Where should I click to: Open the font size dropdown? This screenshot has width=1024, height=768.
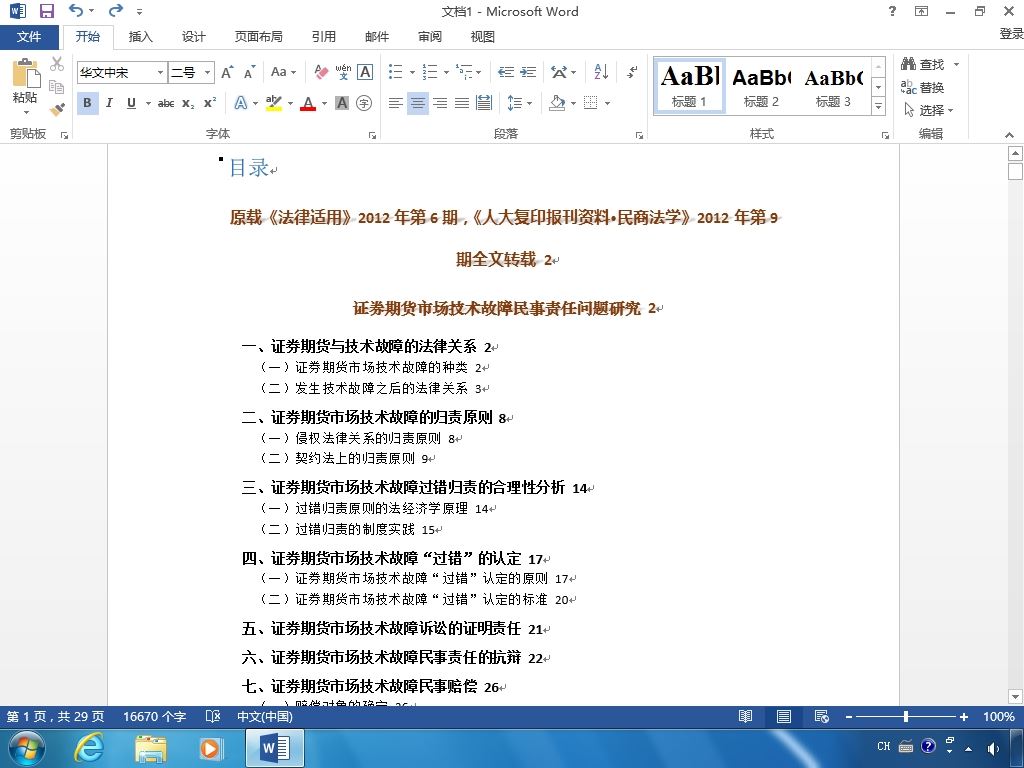tap(207, 72)
